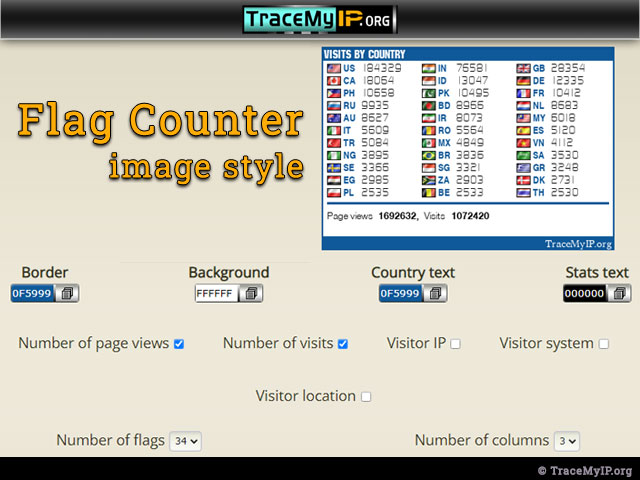The image size is (640, 480).
Task: Click the Visitor location label
Action: (306, 396)
